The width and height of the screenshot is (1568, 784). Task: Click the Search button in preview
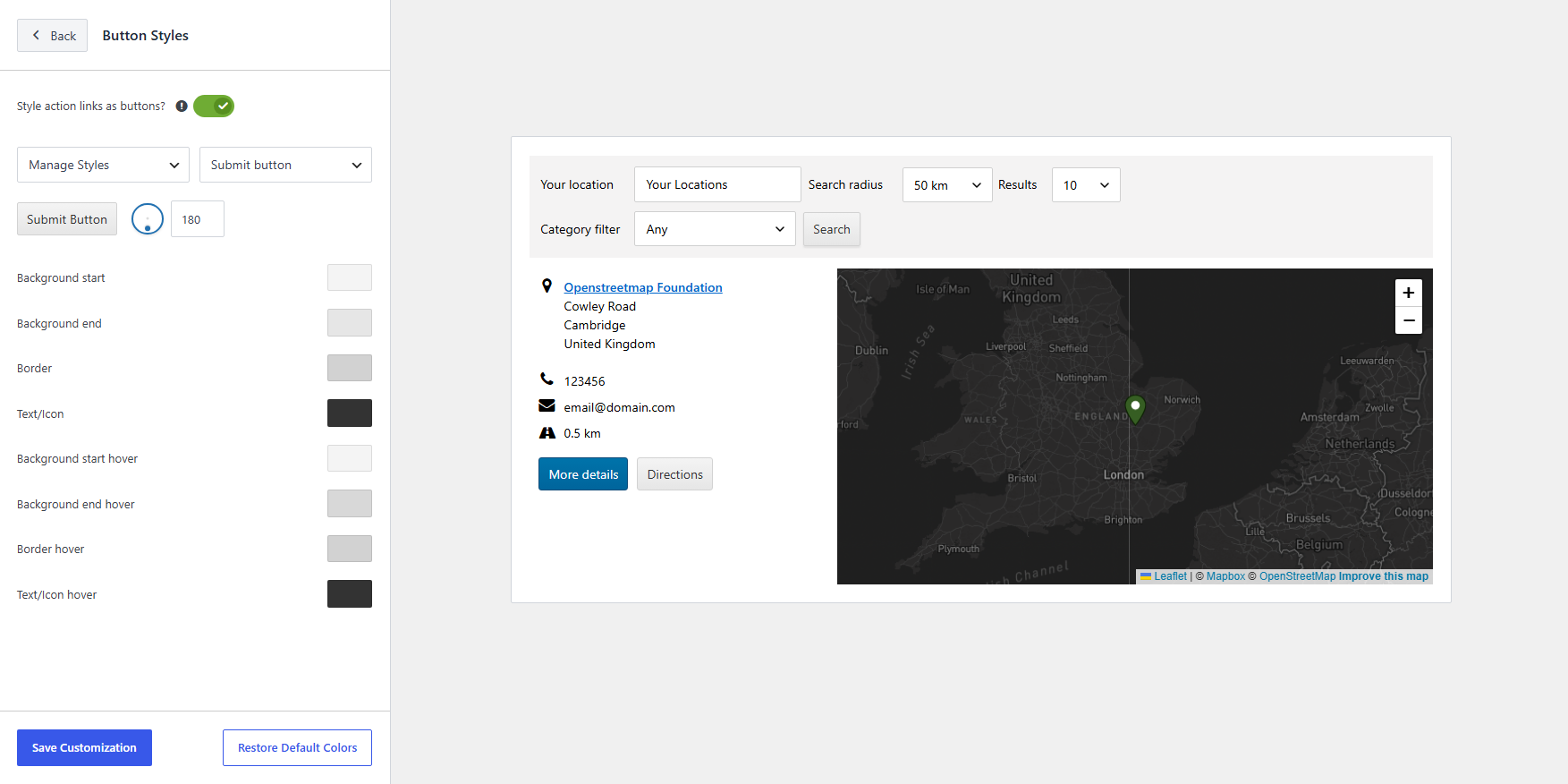pos(832,229)
